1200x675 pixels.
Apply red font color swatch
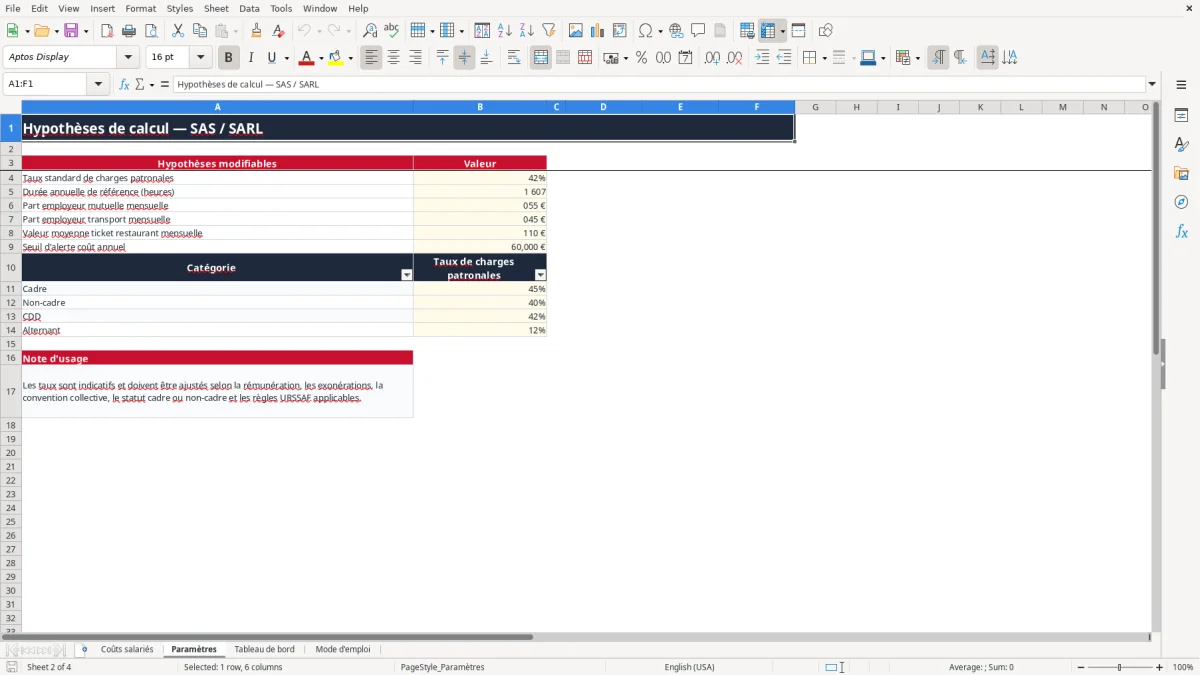[x=306, y=58]
